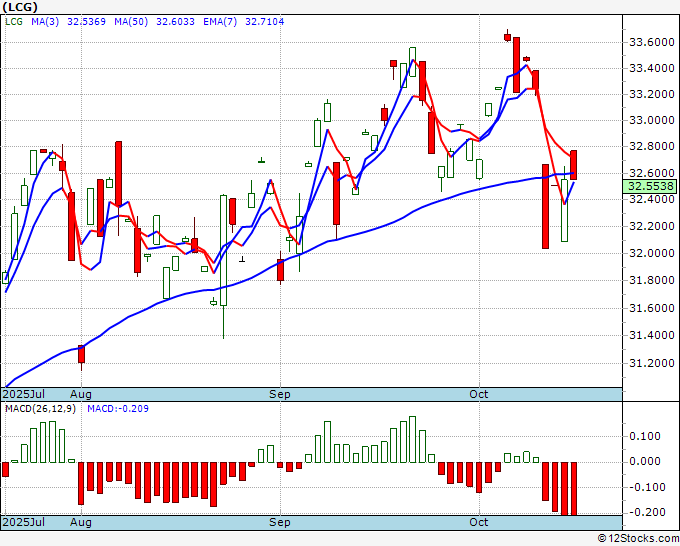
Task: Click the current price tag 32.5538
Action: (x=649, y=186)
